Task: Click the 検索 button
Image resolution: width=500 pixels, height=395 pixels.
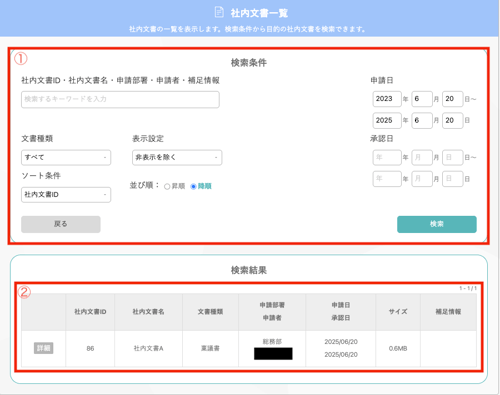Action: [x=437, y=224]
